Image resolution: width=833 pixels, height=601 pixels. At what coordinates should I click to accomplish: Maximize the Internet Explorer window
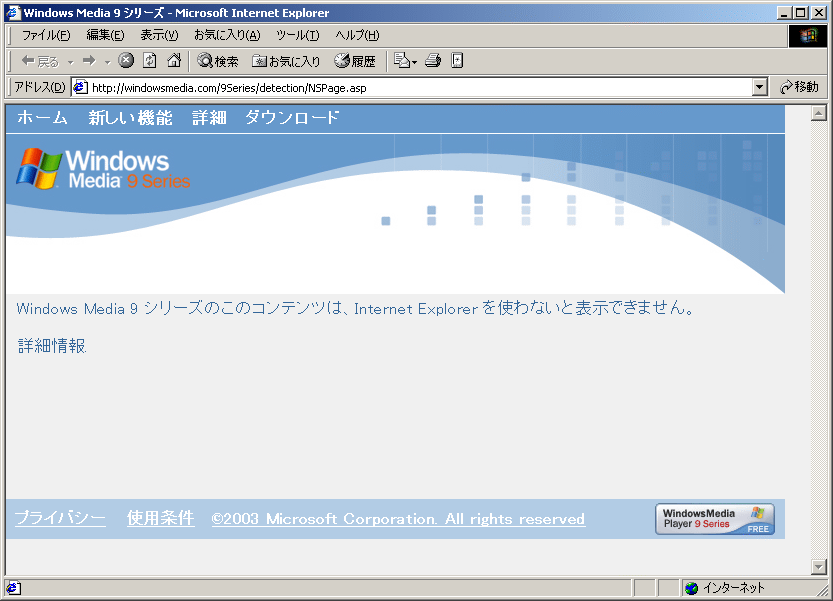click(x=801, y=13)
